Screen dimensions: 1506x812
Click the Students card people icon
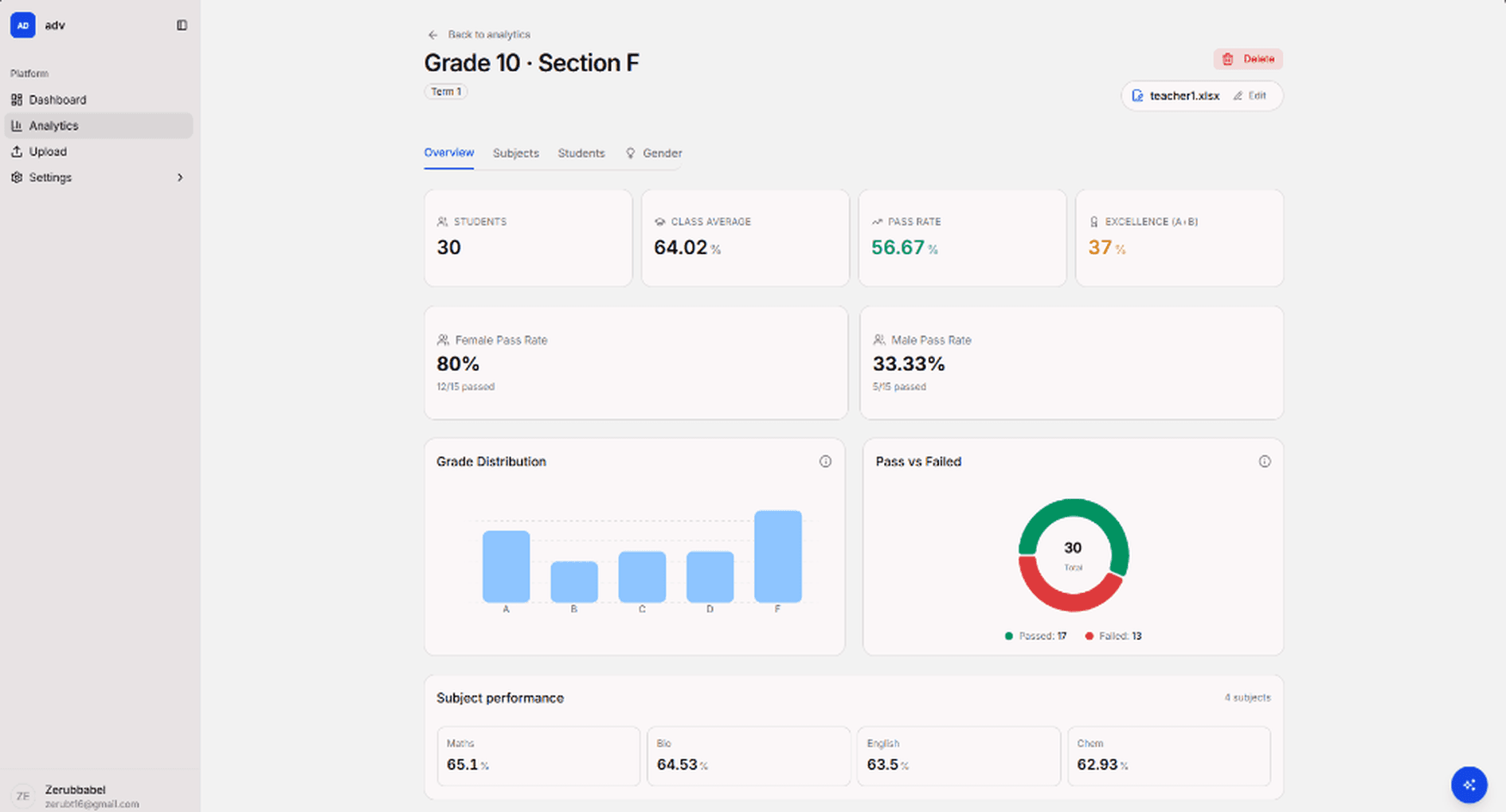[x=442, y=221]
